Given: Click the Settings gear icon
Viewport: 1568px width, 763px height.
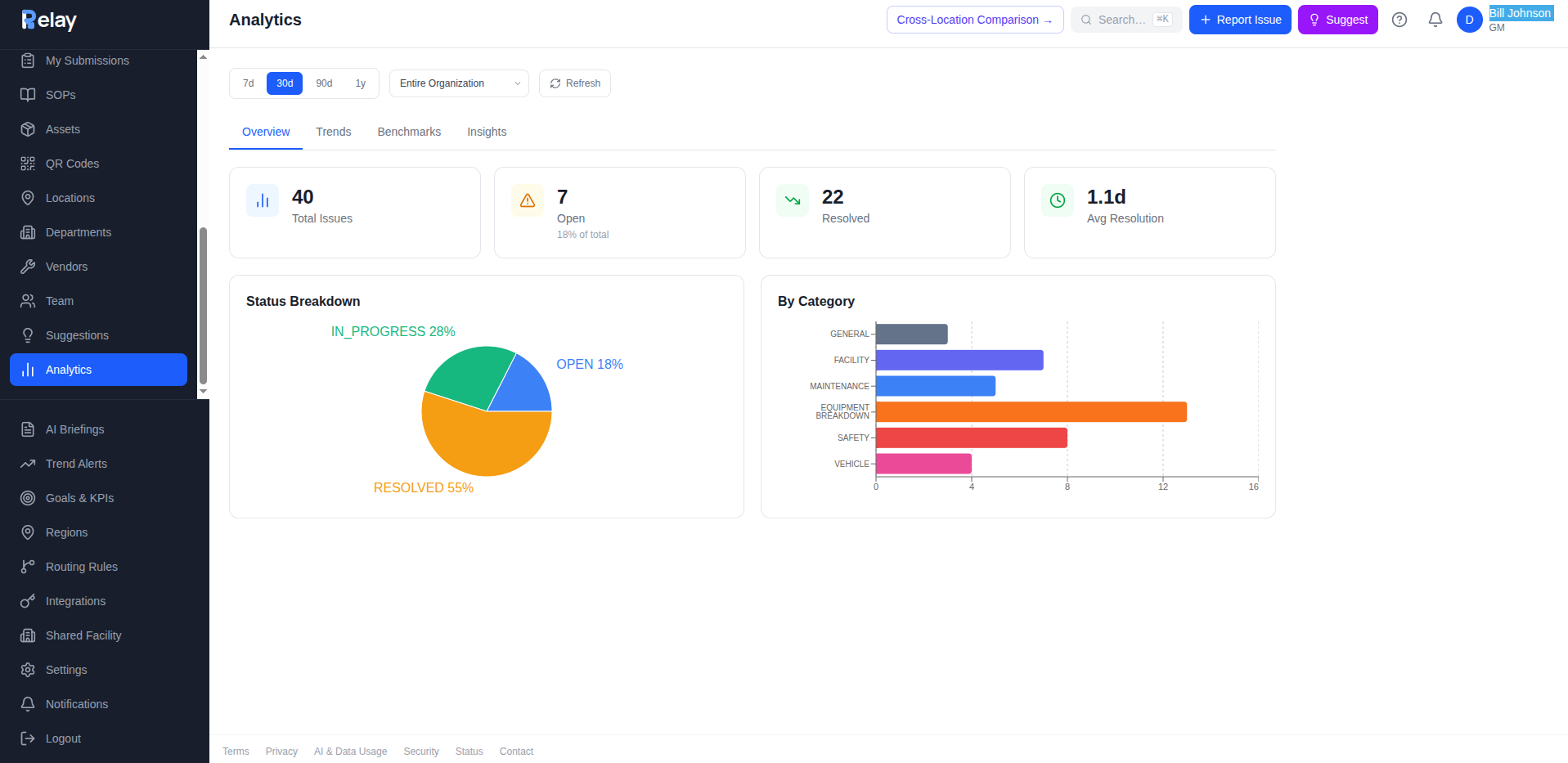Looking at the screenshot, I should click(28, 670).
